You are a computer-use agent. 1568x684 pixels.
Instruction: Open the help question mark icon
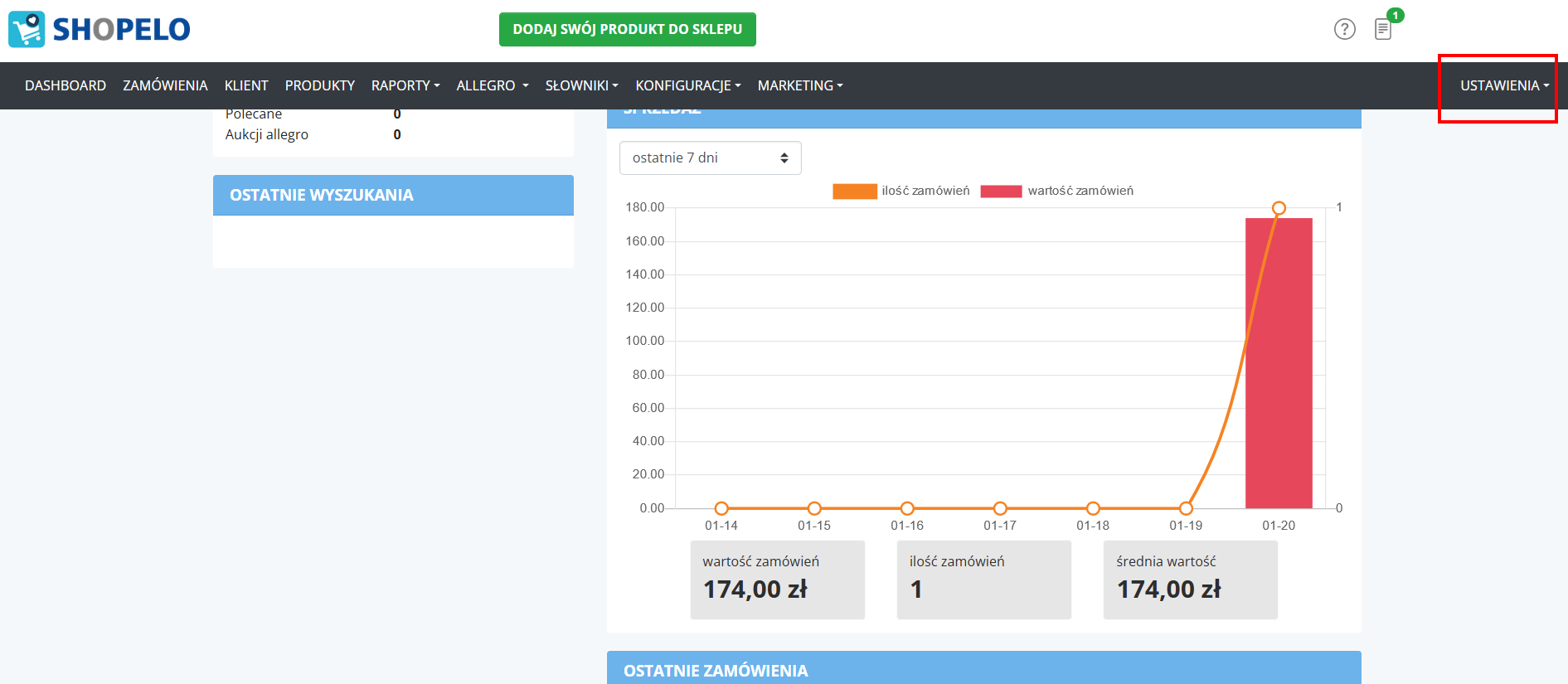pos(1344,29)
